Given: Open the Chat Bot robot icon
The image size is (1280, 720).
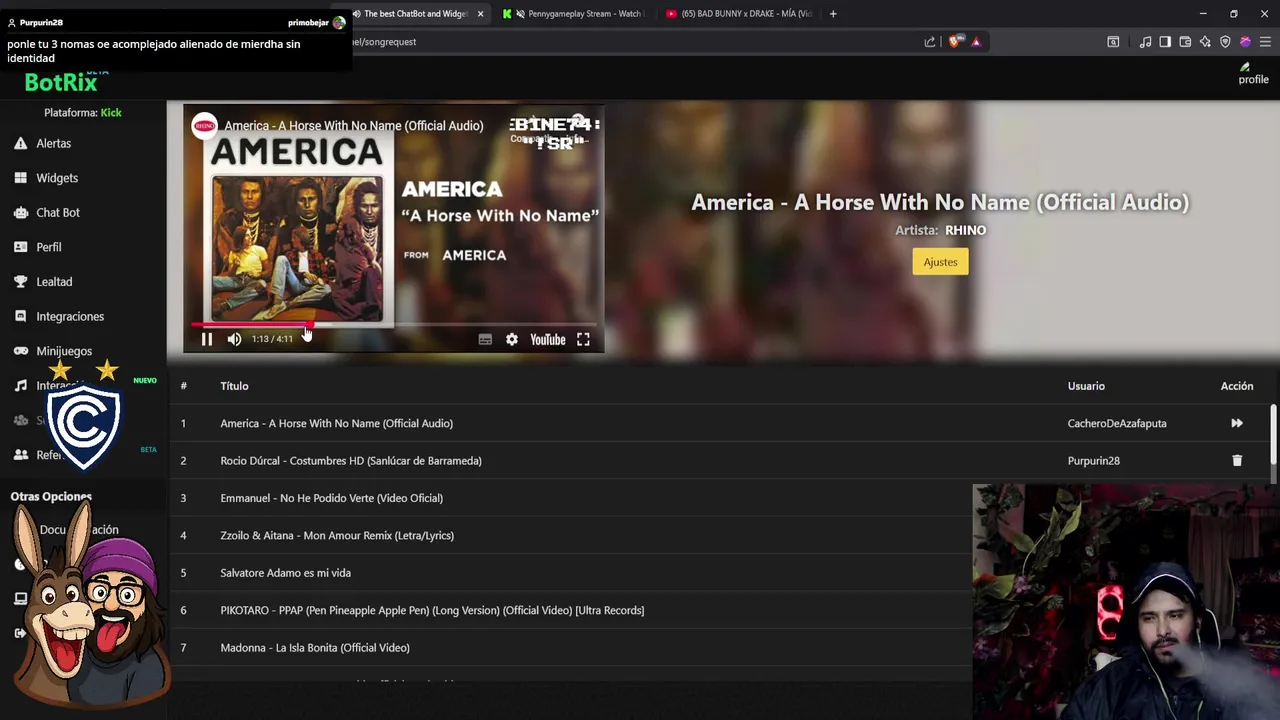Looking at the screenshot, I should tap(20, 213).
